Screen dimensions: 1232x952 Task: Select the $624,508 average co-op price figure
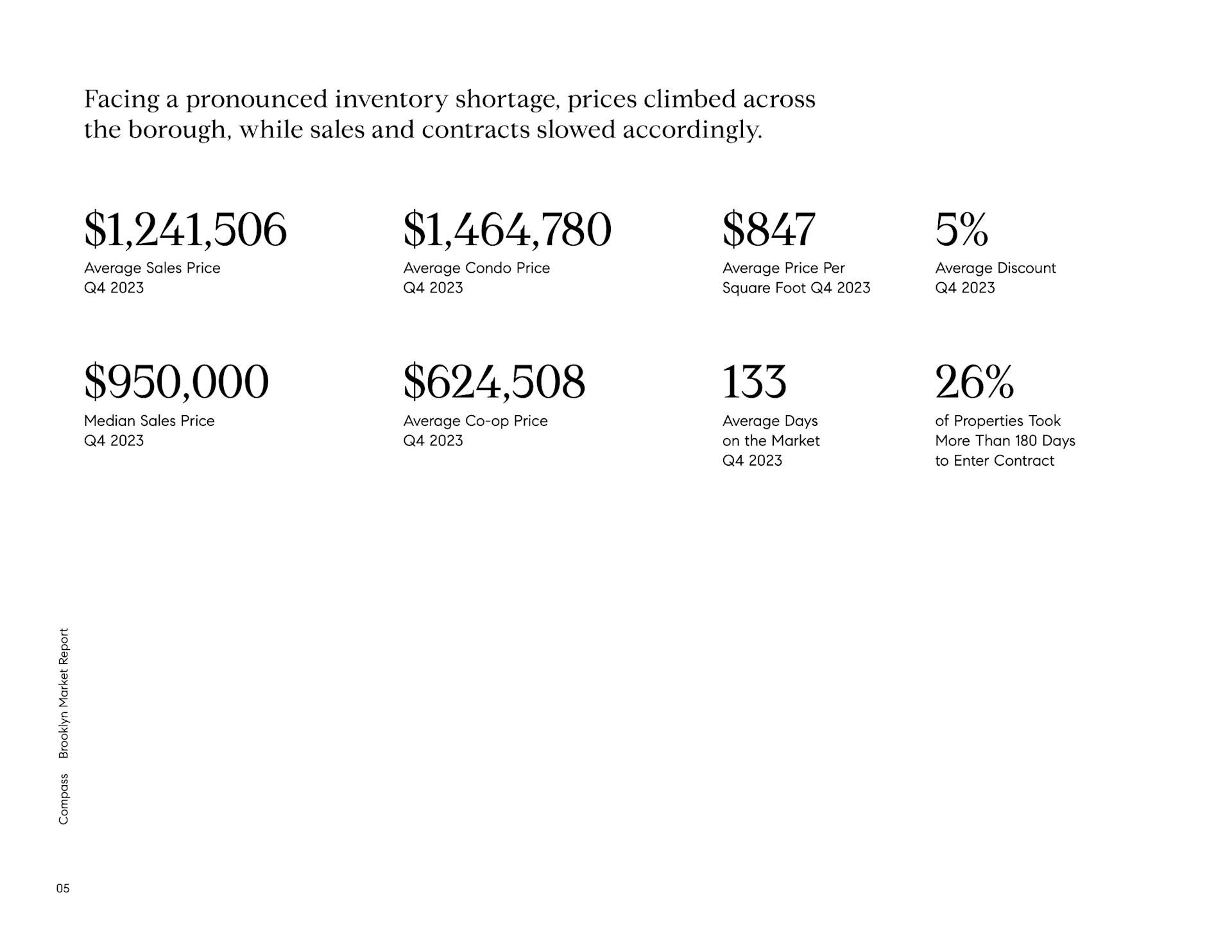(x=494, y=382)
